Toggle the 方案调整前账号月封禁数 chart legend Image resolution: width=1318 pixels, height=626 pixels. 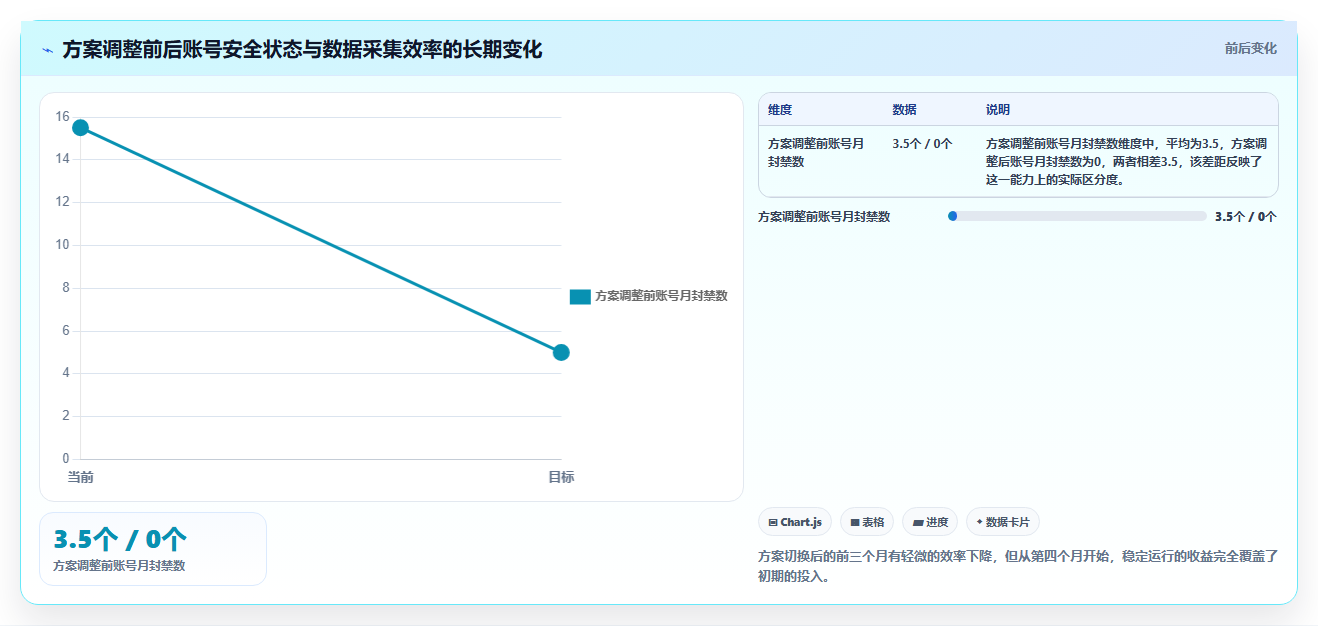(x=648, y=296)
